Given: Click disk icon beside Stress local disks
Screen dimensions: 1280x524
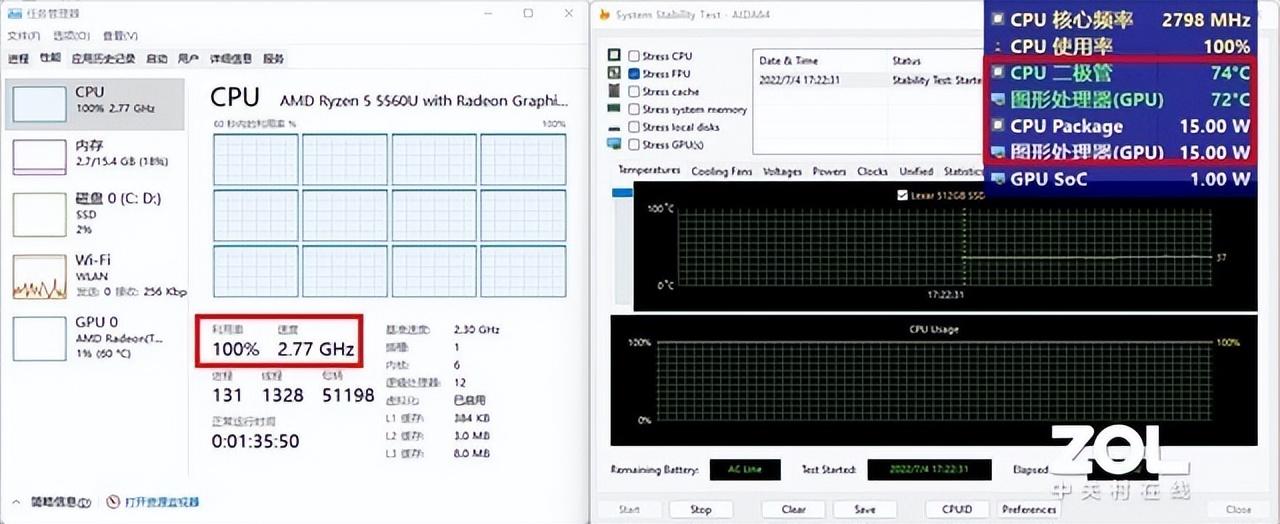Looking at the screenshot, I should [614, 127].
